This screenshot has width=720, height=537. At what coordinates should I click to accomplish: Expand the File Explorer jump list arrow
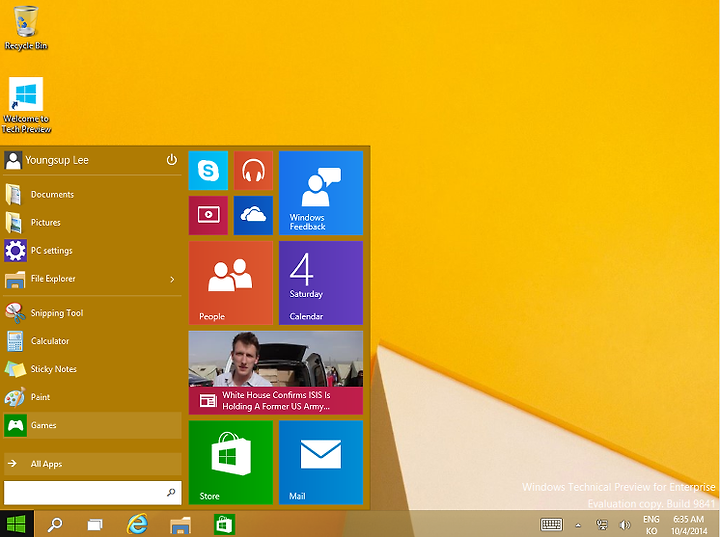[172, 279]
